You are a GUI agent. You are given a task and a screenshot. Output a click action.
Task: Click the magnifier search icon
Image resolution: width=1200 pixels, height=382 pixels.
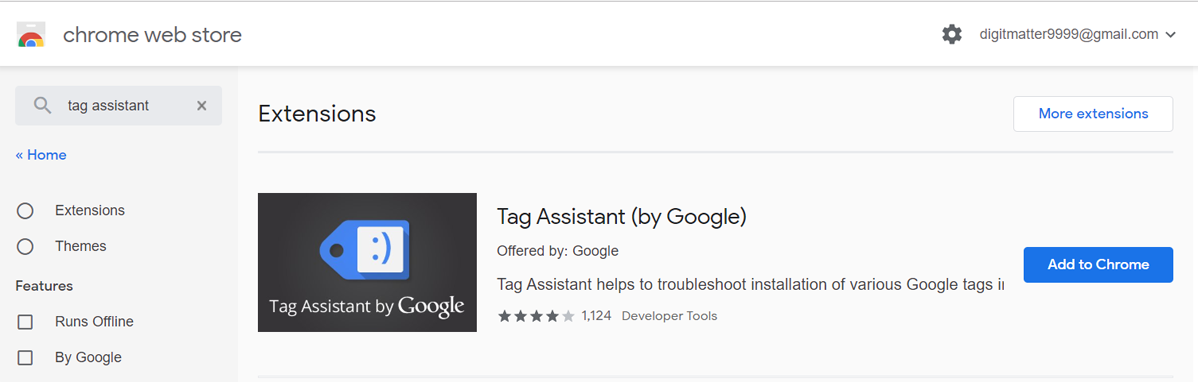click(x=42, y=105)
